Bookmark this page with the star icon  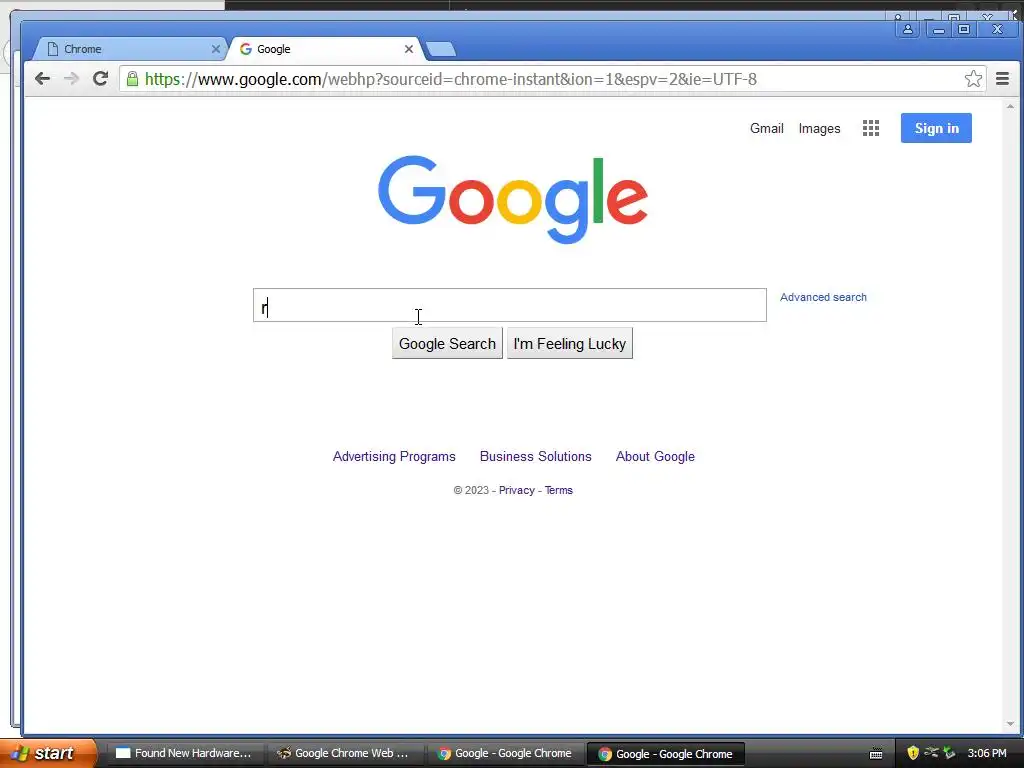(x=973, y=79)
